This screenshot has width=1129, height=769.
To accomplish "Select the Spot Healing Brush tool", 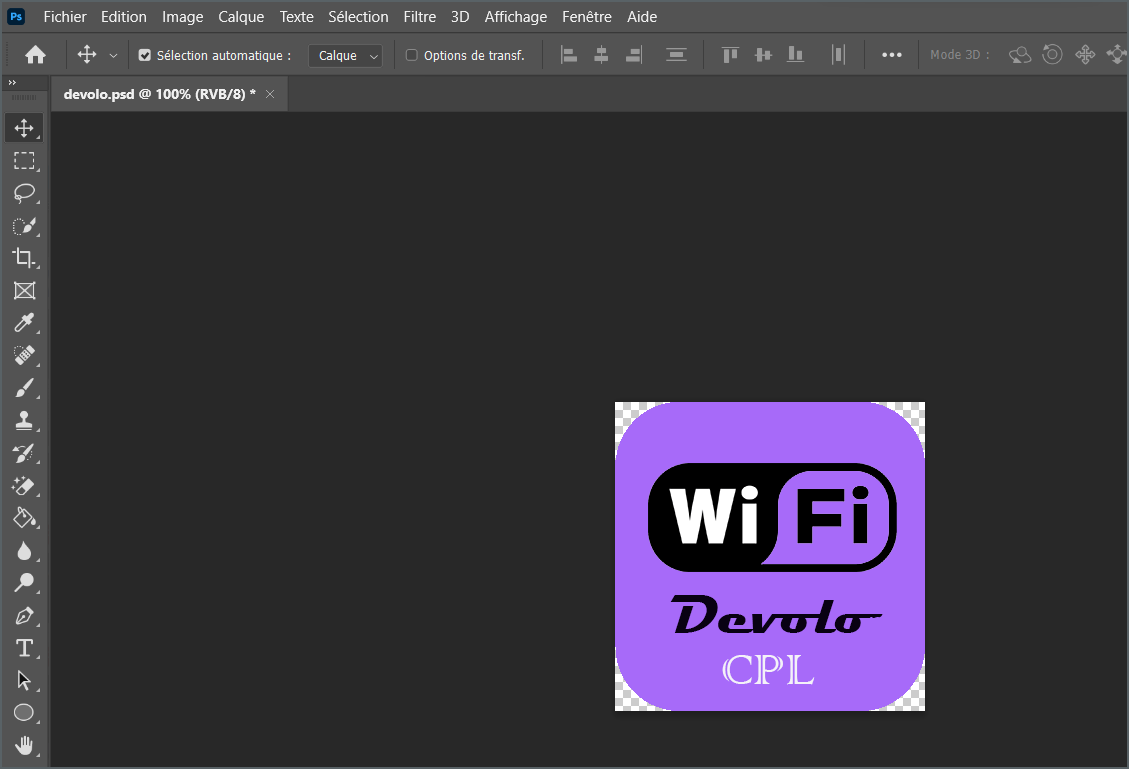I will [x=24, y=355].
